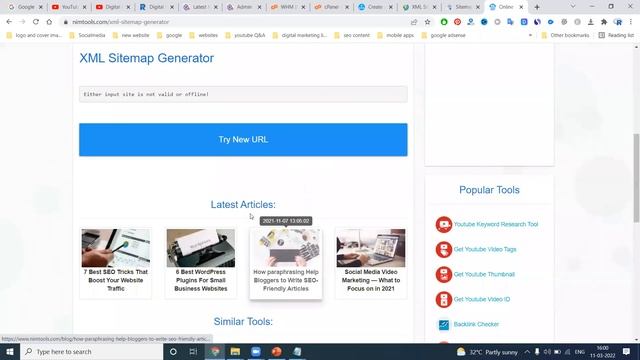Screen dimensions: 640x360
Task: Click the taskbar search box
Action: click(92, 351)
